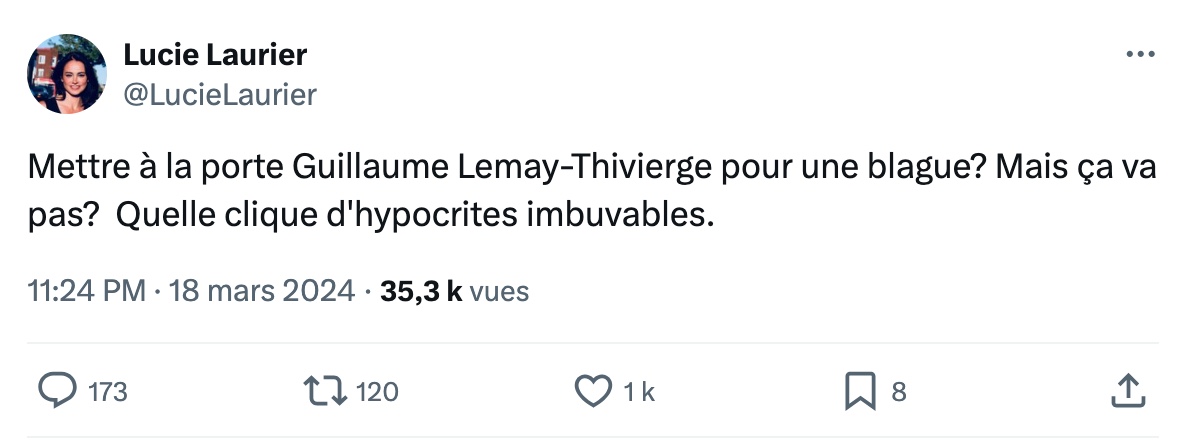1190x440 pixels.
Task: Click the date 18 mars 2024
Action: point(262,292)
